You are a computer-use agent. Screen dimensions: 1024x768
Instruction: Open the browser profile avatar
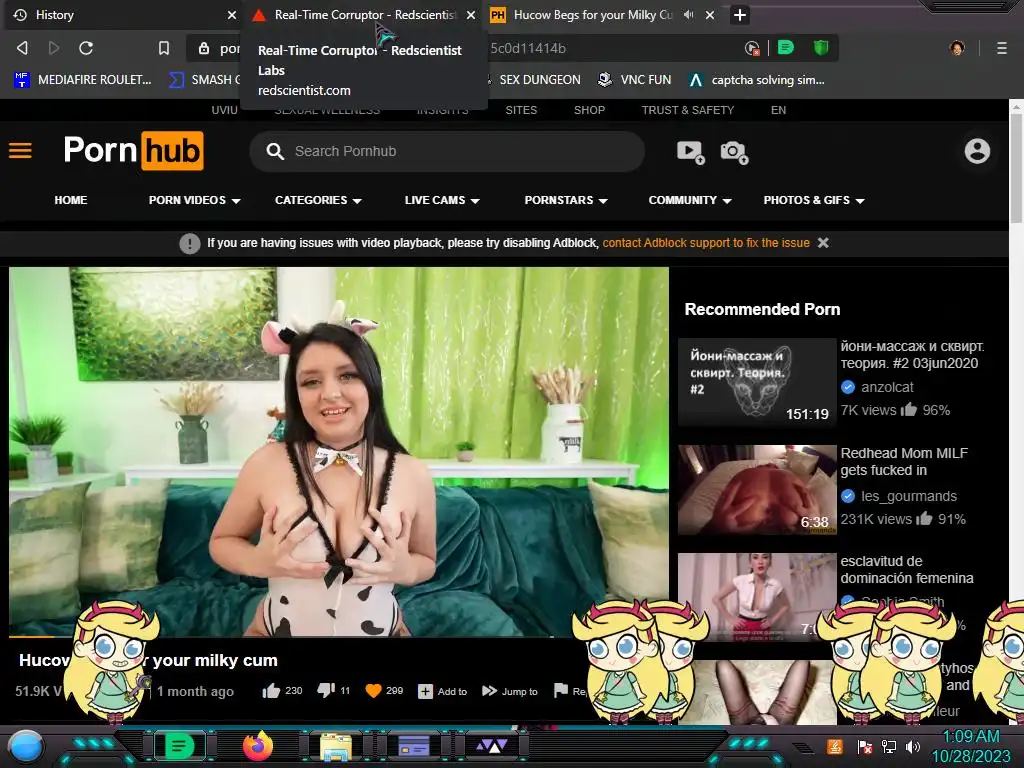(x=957, y=48)
